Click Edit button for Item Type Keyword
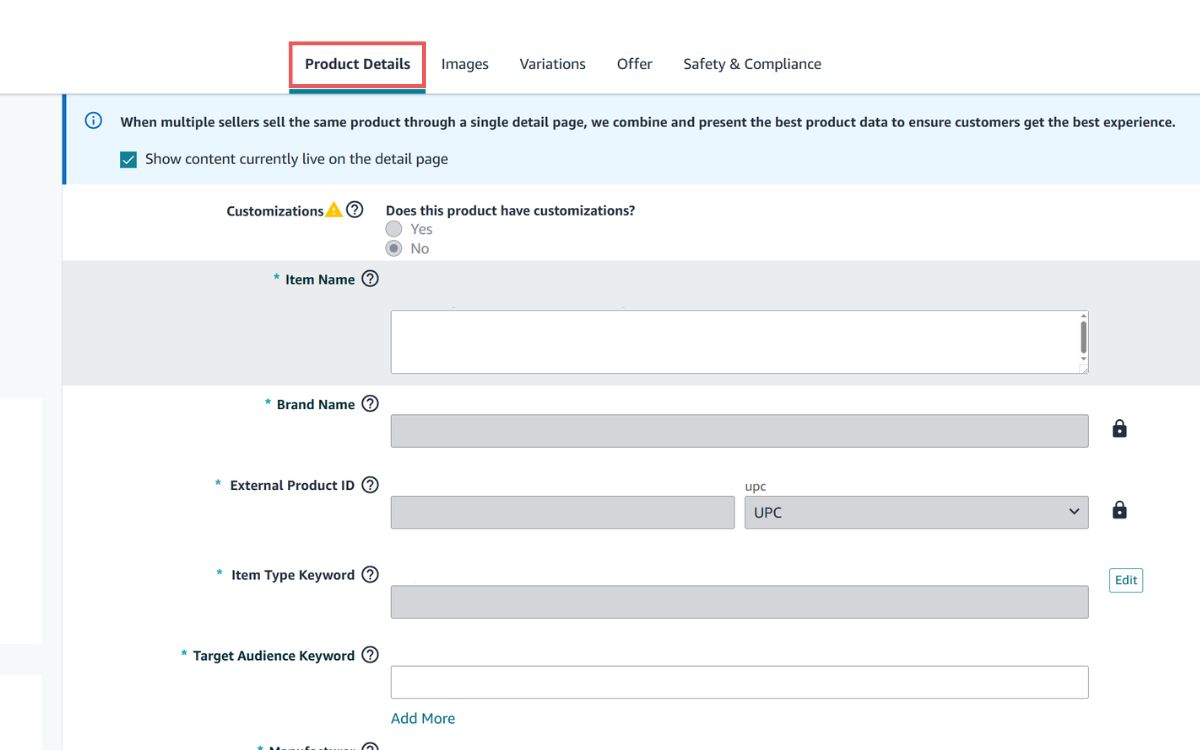This screenshot has width=1200, height=750. click(1126, 580)
